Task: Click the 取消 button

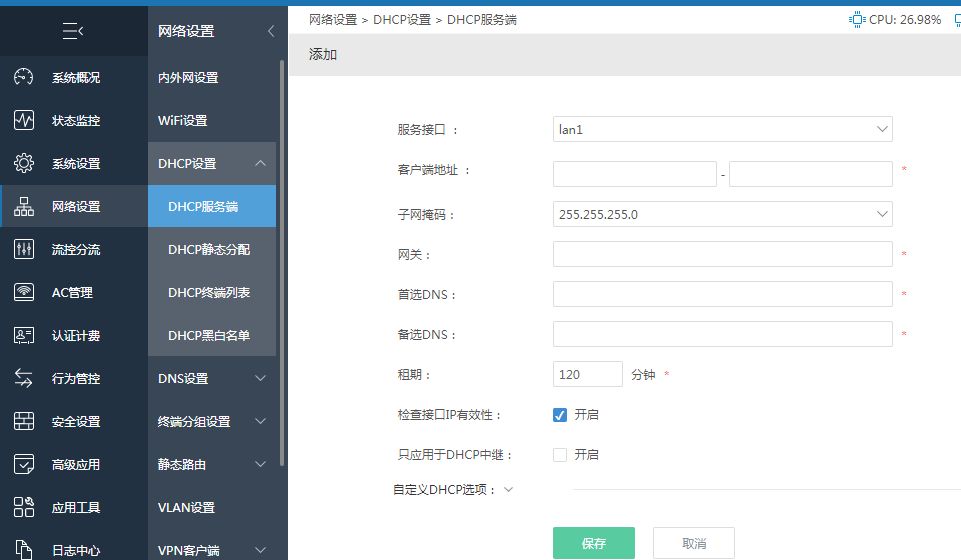Action: [694, 543]
